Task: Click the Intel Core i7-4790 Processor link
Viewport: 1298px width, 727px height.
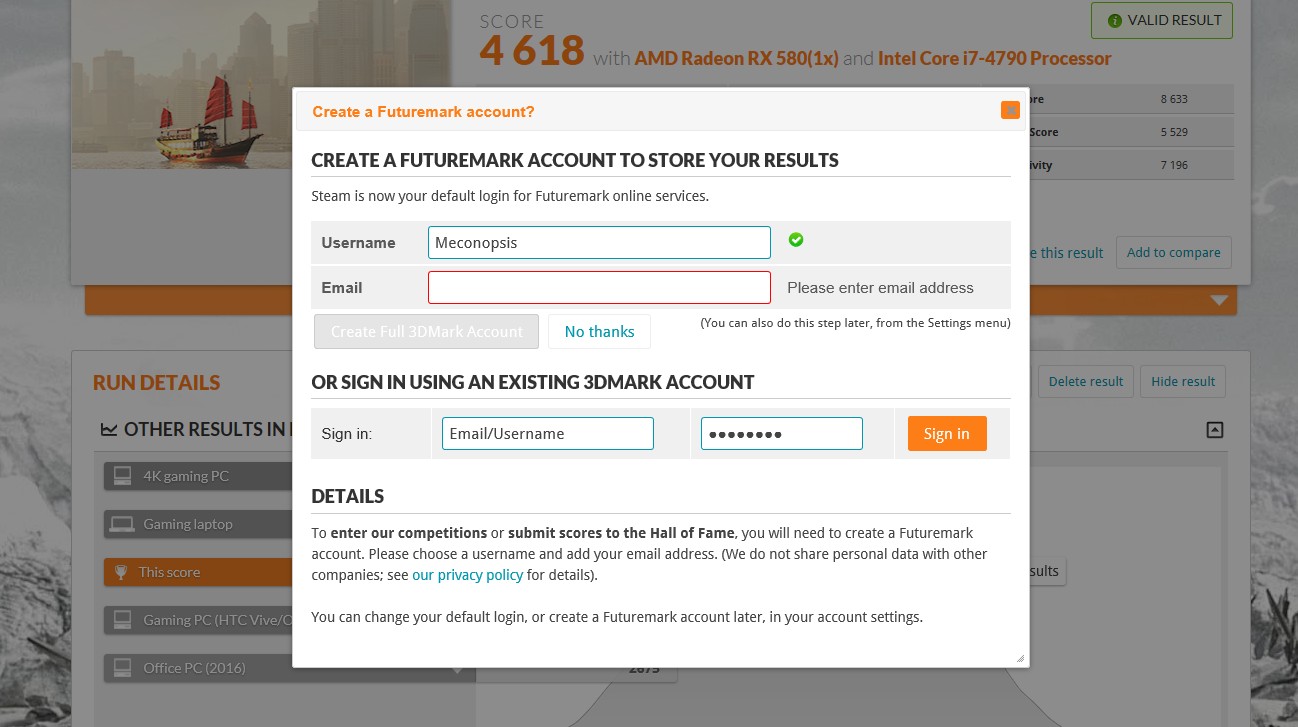Action: click(994, 58)
